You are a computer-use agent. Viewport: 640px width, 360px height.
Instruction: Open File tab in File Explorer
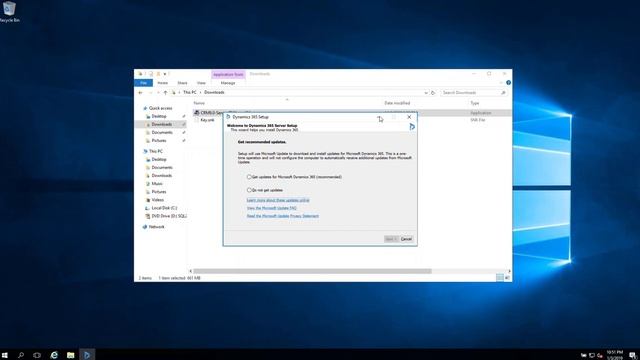(144, 83)
